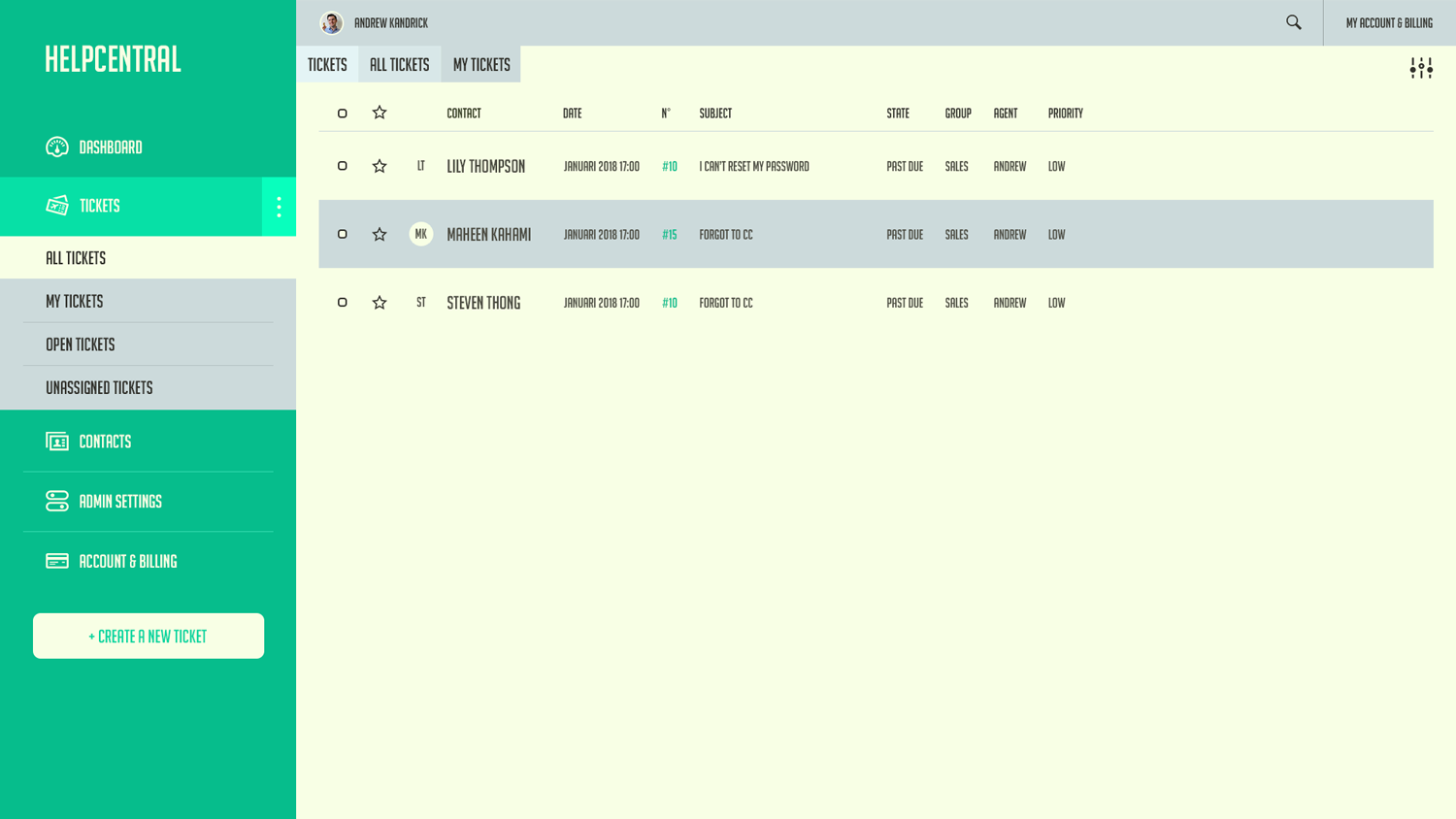Click Maheen Kahami's "Forgot to CC" subject
Image resolution: width=1456 pixels, height=819 pixels.
click(726, 234)
